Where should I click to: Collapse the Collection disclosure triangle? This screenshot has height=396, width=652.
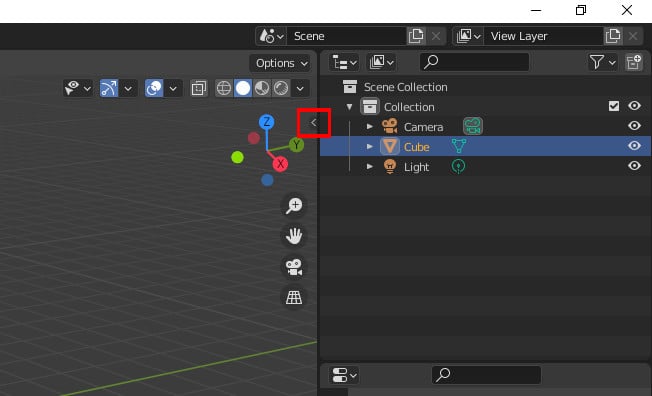pos(349,107)
